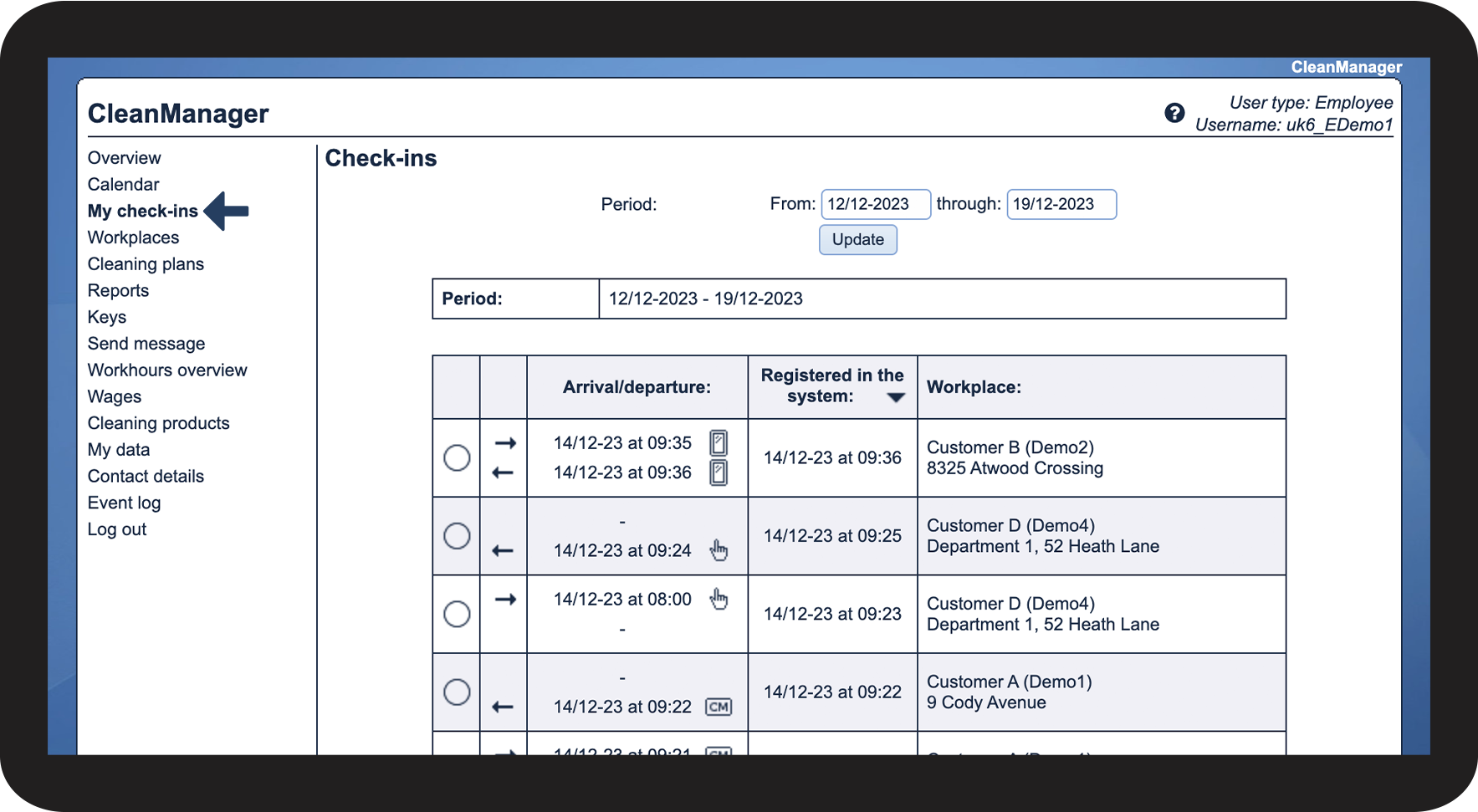Click phone icon beside 09:35 arrival
Viewport: 1478px width, 812px height.
[x=719, y=442]
